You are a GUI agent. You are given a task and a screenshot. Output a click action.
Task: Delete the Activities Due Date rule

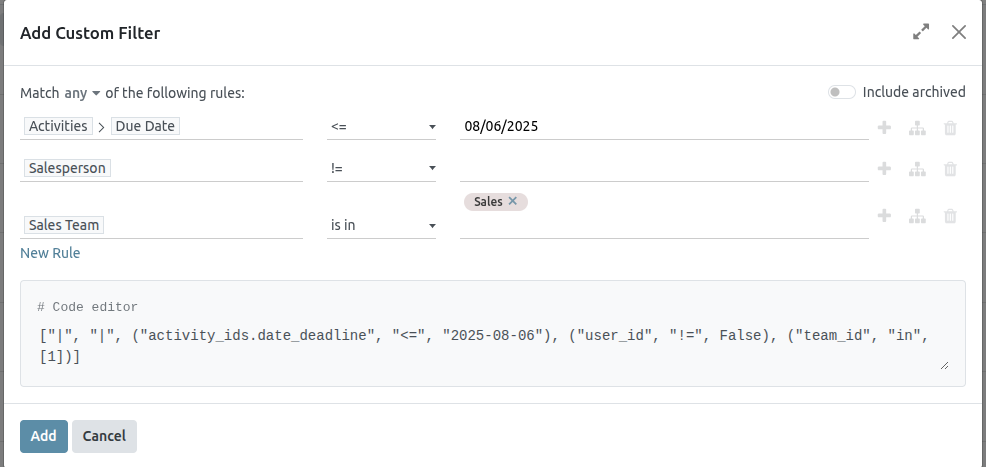tap(950, 127)
